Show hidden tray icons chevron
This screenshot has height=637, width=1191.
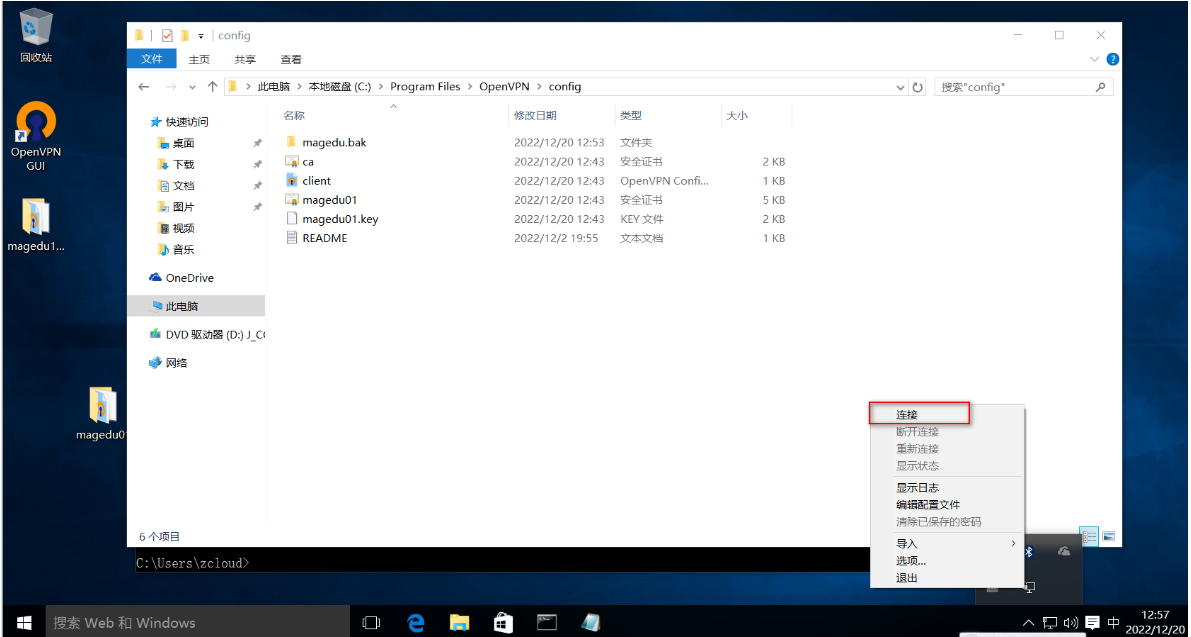(x=1029, y=623)
